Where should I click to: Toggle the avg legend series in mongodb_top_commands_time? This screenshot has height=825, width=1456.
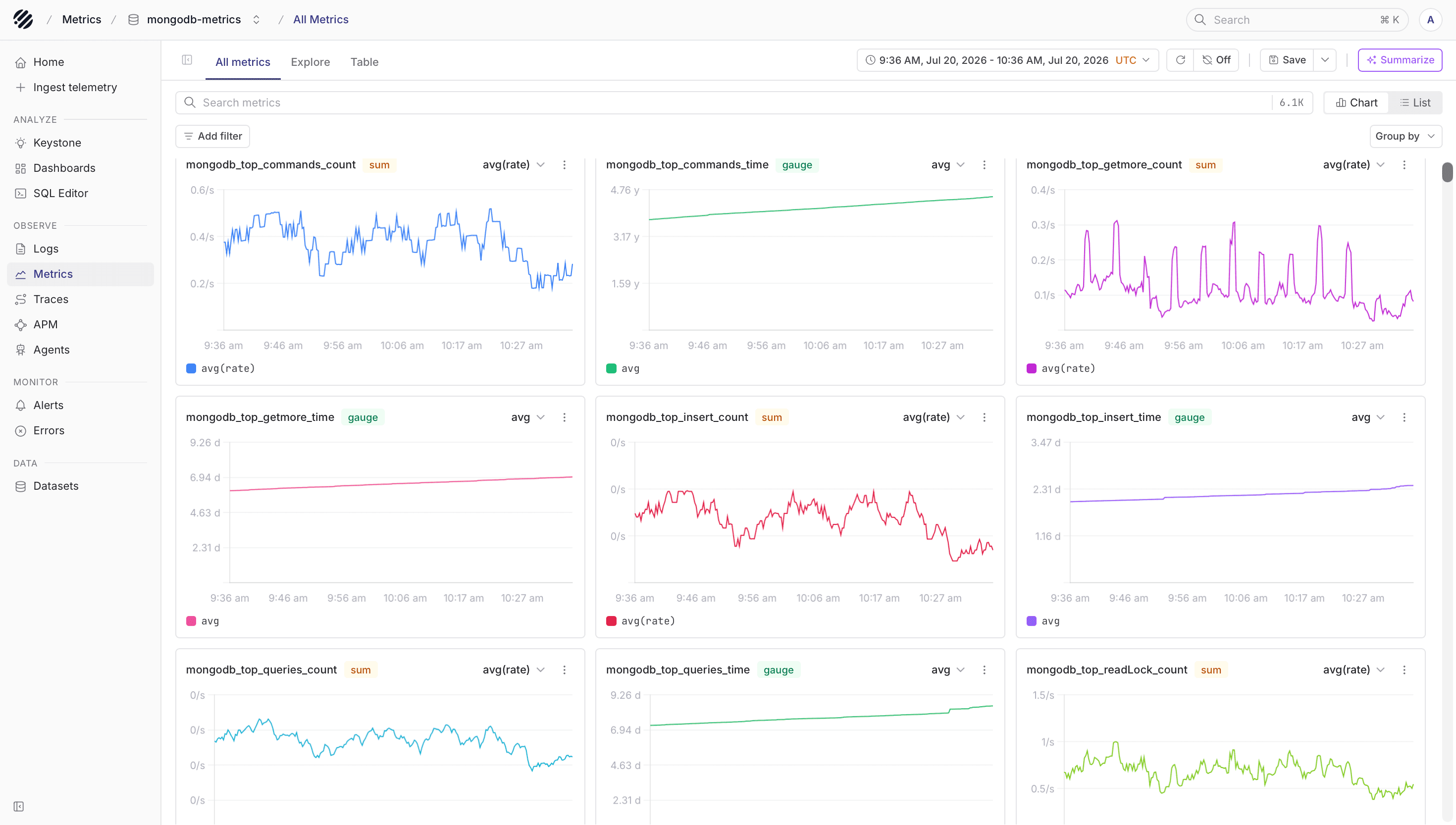623,368
